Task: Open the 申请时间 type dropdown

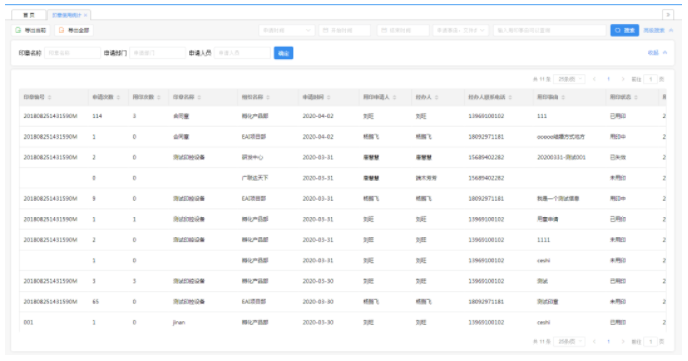Action: coord(287,30)
